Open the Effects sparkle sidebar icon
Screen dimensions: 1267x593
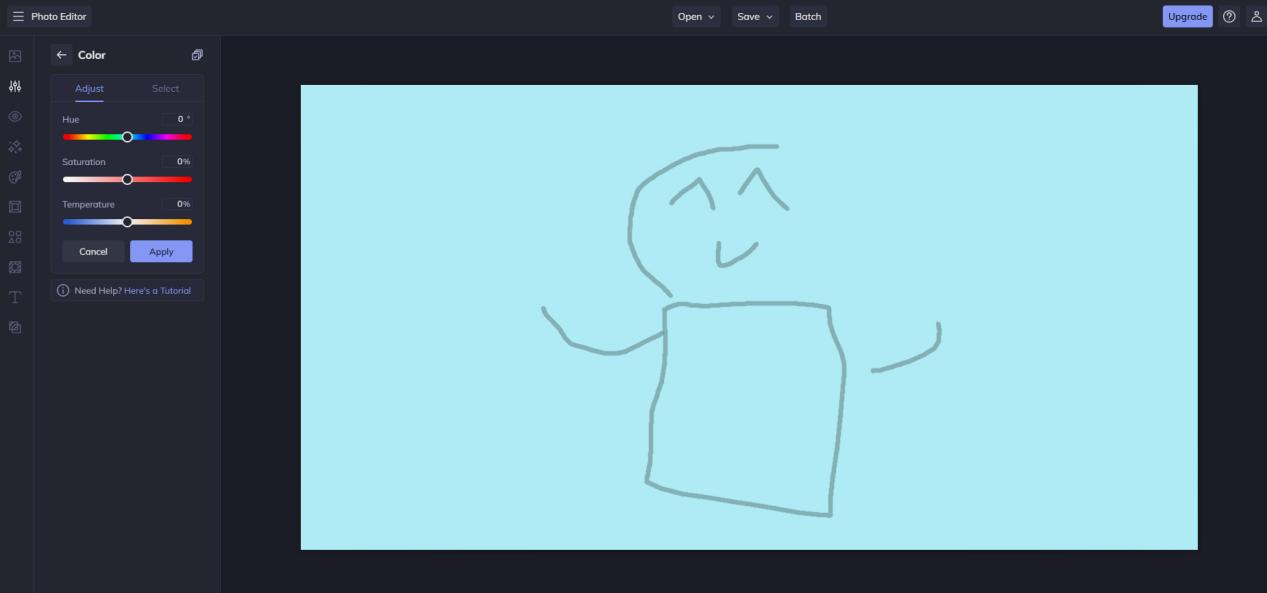tap(15, 146)
